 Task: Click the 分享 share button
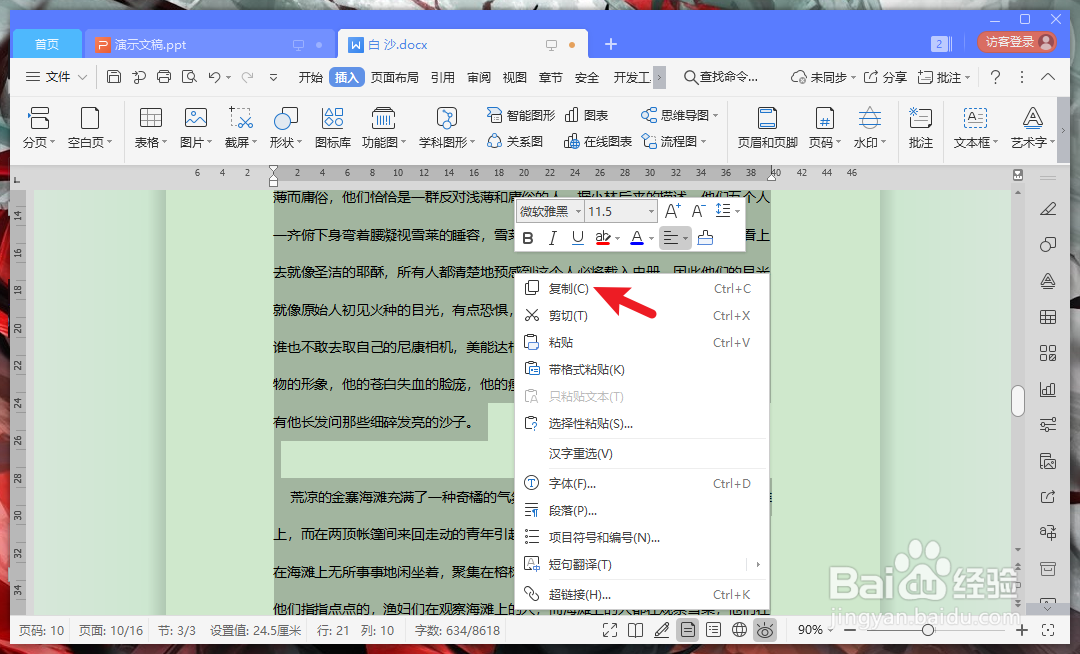(x=885, y=77)
